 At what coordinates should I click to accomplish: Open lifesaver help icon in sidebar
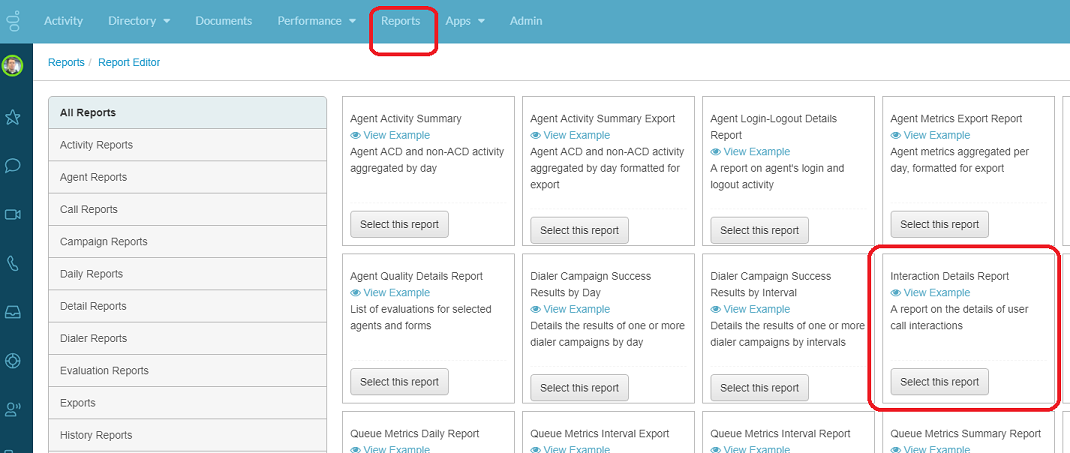[x=12, y=361]
